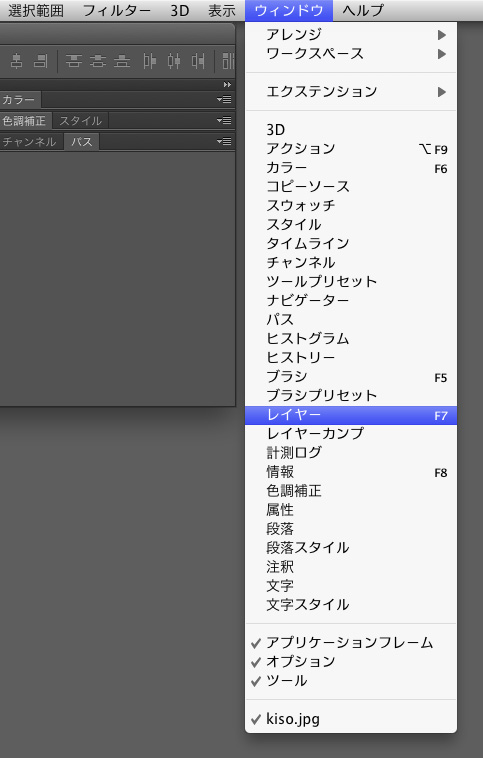Open the 選択範囲 menu in the menu bar
Screen dimensions: 483x758
pyautogui.click(x=36, y=10)
